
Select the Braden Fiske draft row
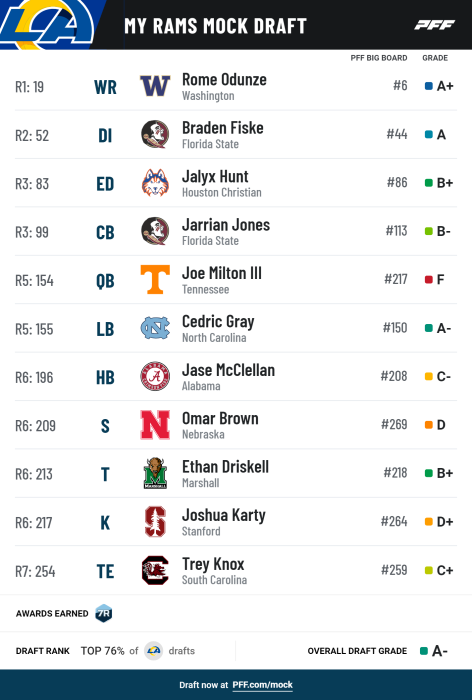236,134
